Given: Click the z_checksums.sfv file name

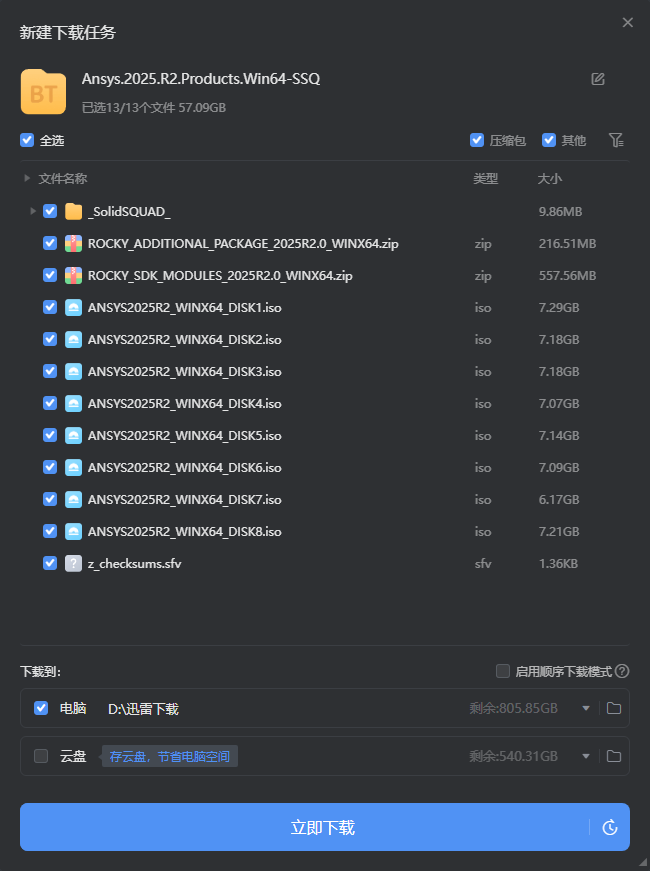Looking at the screenshot, I should coord(134,563).
